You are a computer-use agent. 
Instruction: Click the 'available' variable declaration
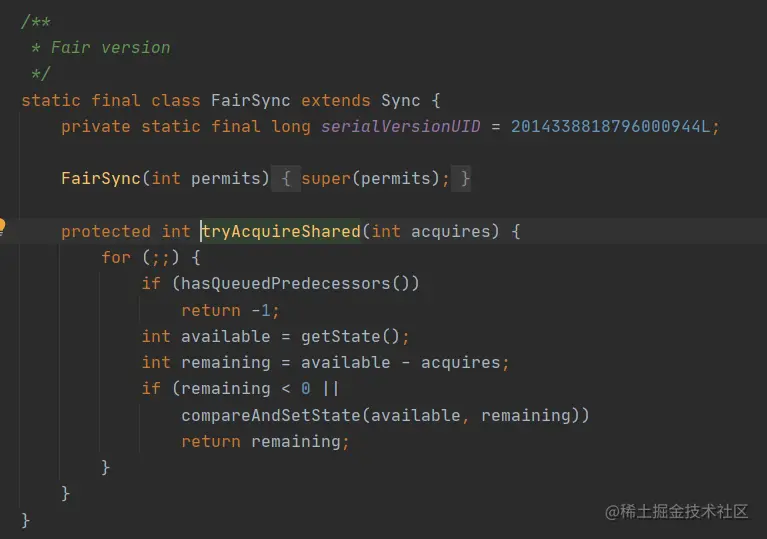pos(226,337)
